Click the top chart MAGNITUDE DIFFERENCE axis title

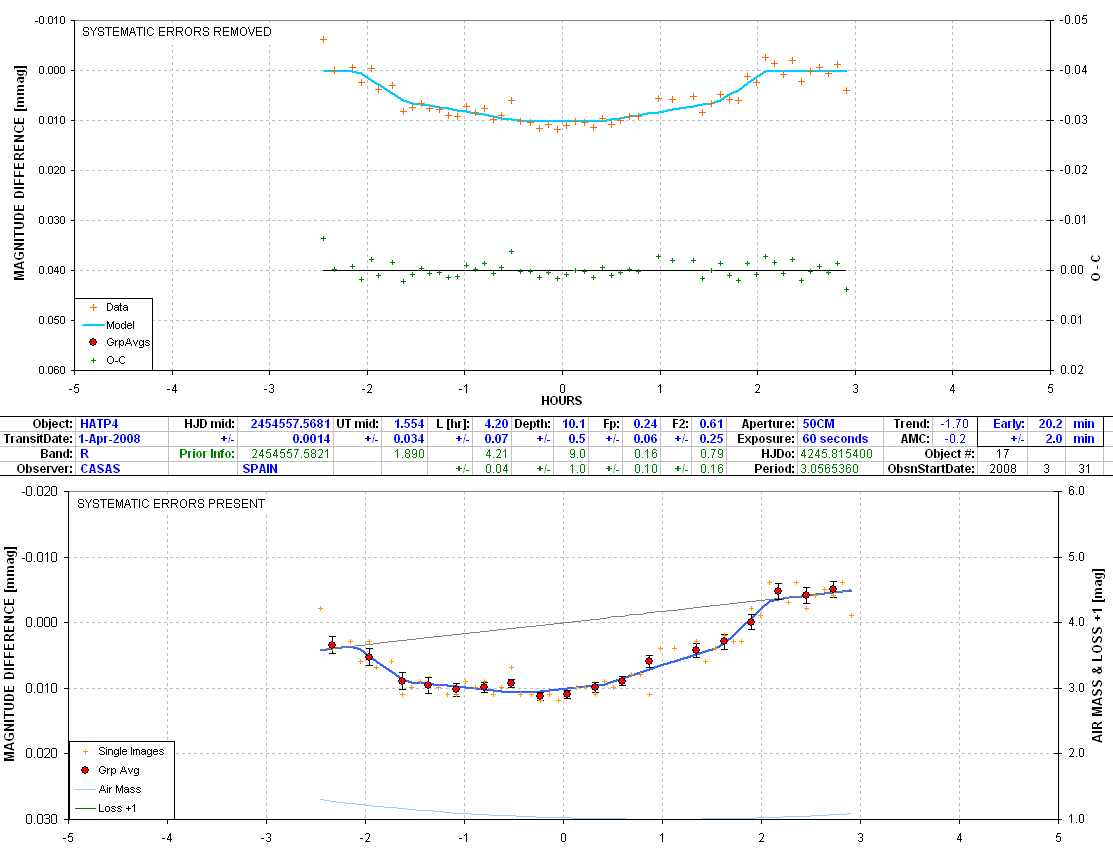tap(19, 173)
